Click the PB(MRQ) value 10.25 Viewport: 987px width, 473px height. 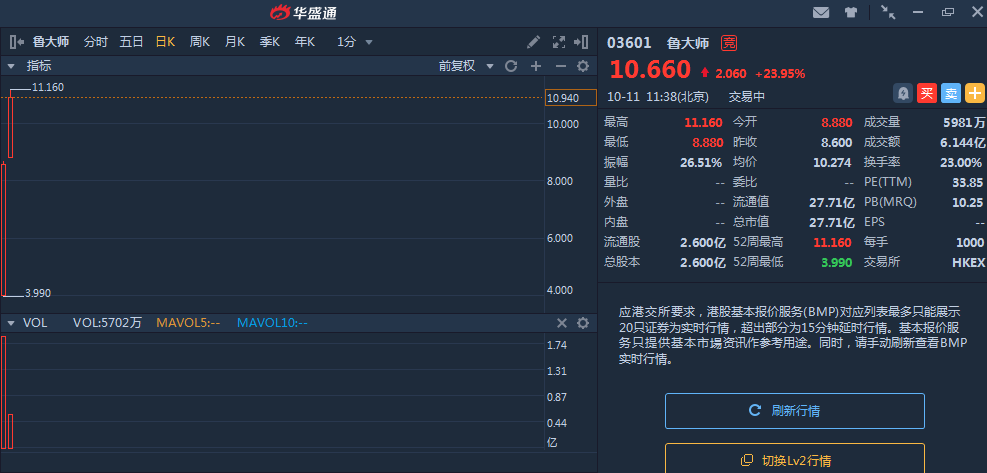pyautogui.click(x=968, y=202)
